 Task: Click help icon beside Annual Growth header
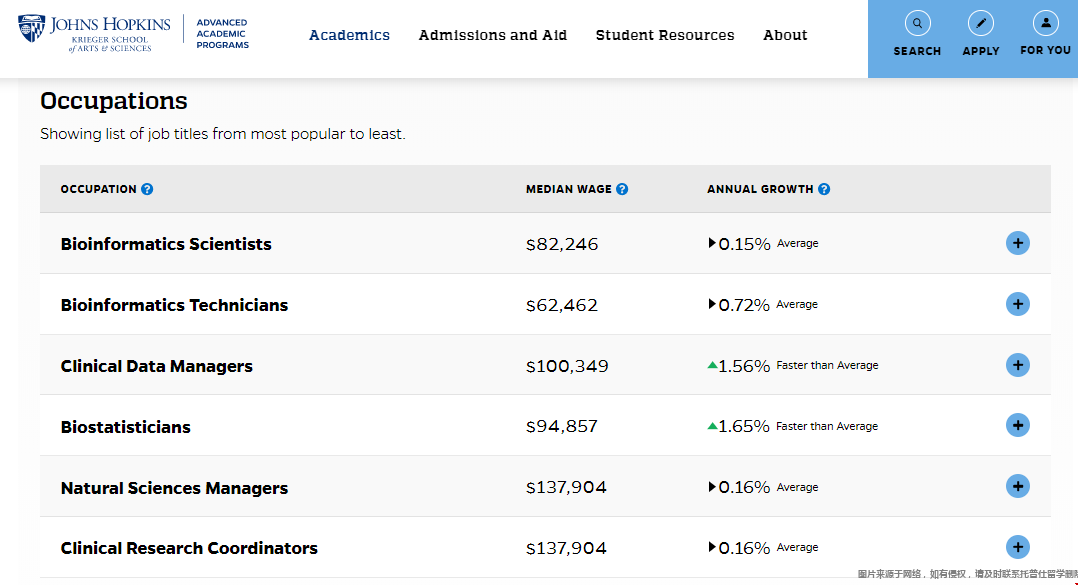click(x=824, y=189)
